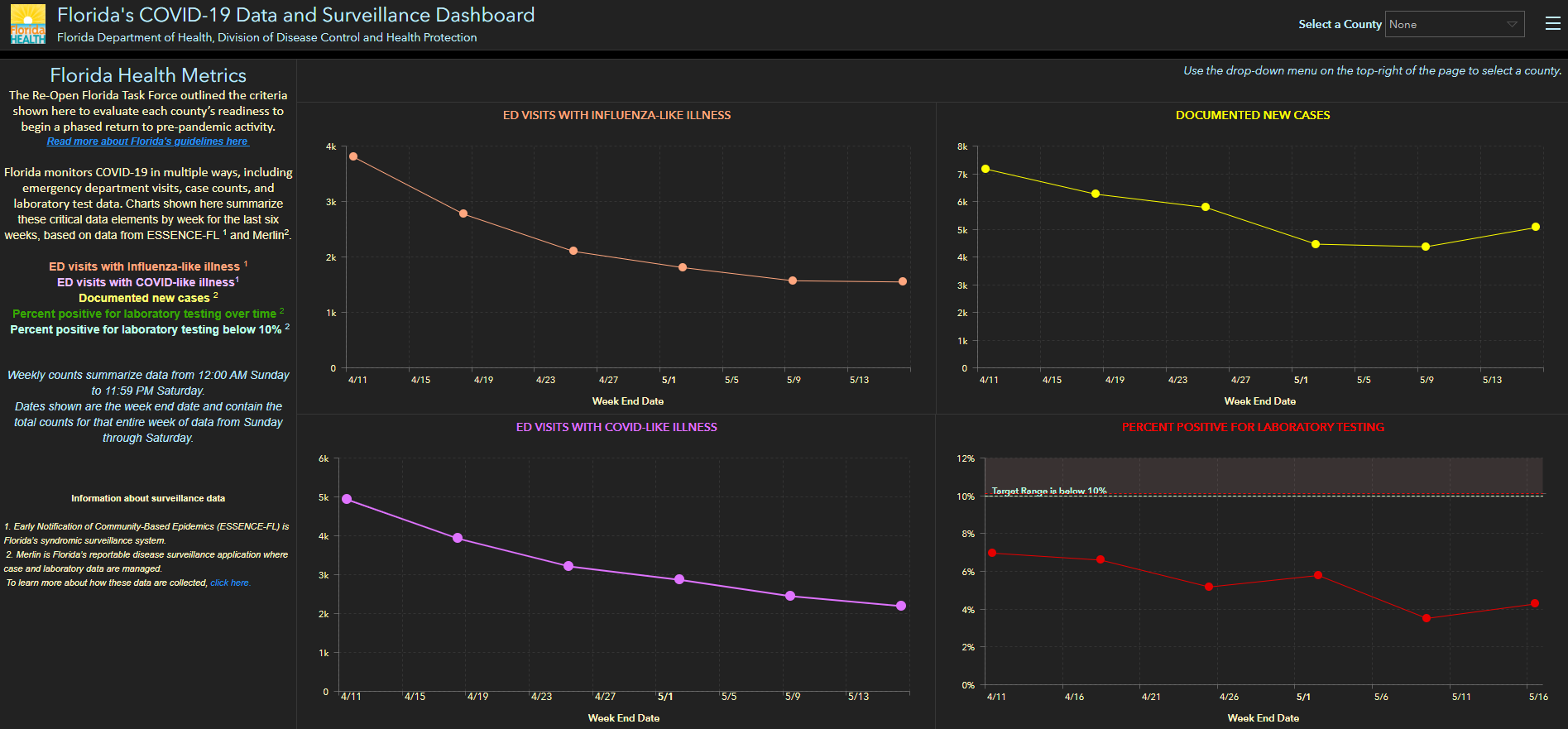Open 'Read more about Florida's guidelines here' link
1568x729 pixels.
[147, 141]
